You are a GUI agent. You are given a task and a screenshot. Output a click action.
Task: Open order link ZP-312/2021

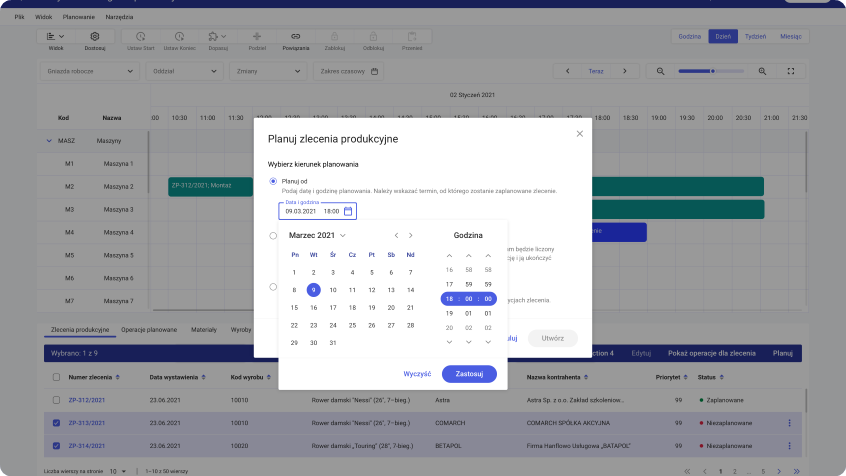tap(87, 400)
